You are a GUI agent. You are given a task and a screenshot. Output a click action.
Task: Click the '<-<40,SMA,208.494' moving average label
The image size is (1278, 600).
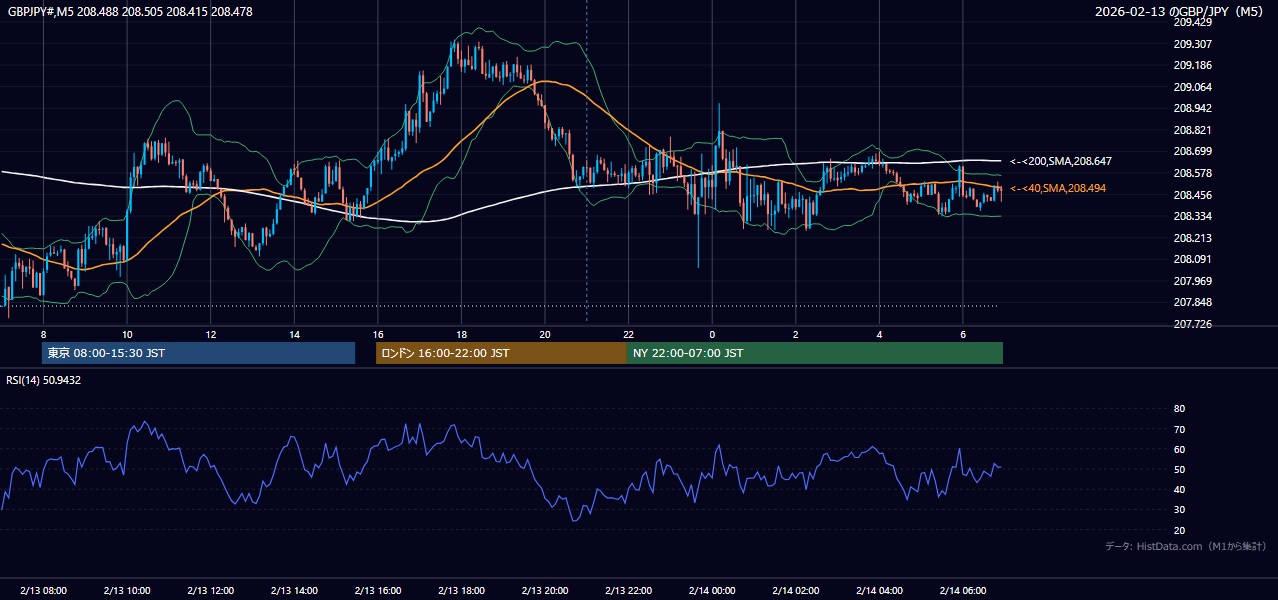(x=1058, y=188)
